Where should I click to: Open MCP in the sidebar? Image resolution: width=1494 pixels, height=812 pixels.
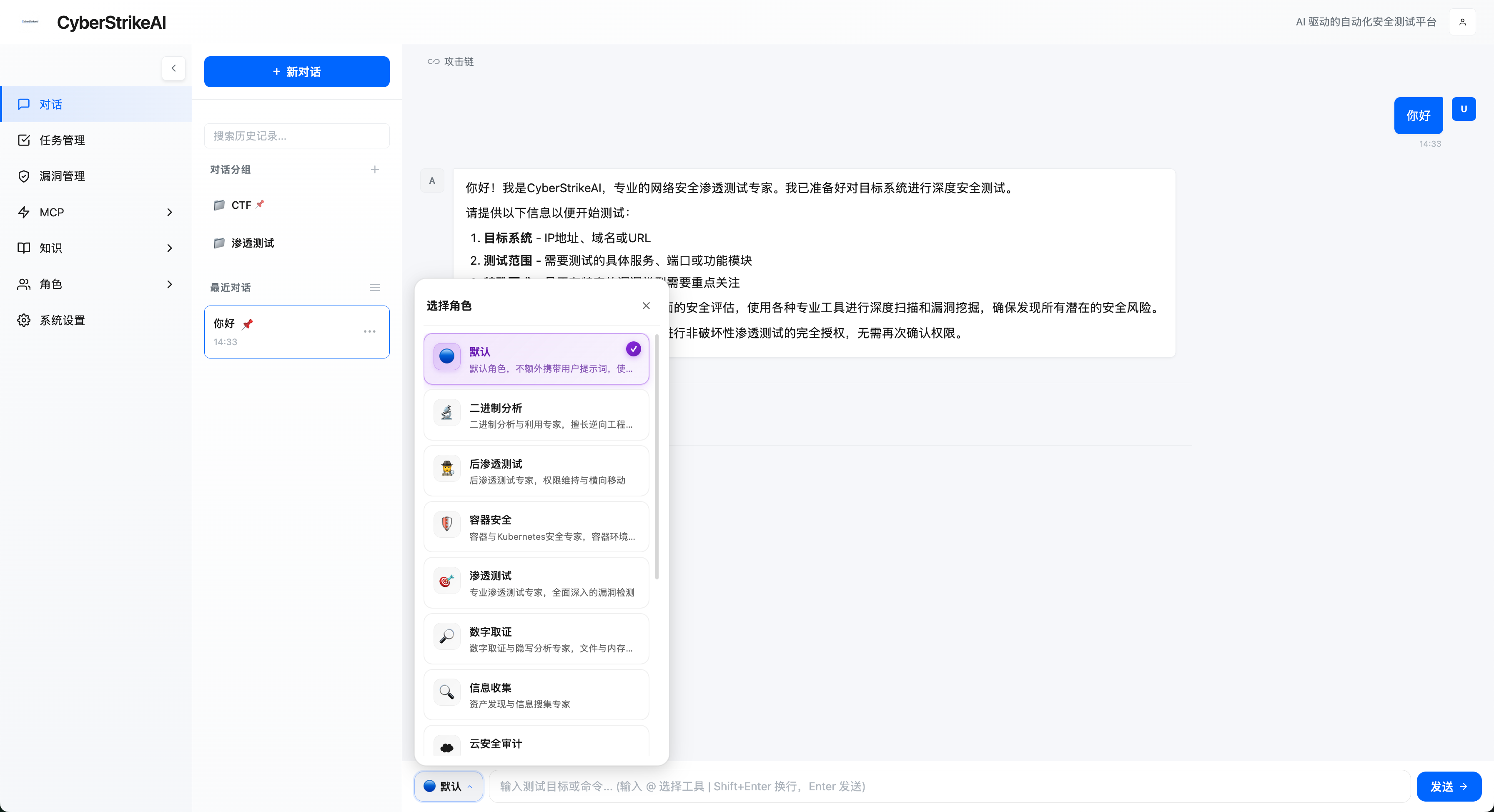click(x=96, y=212)
